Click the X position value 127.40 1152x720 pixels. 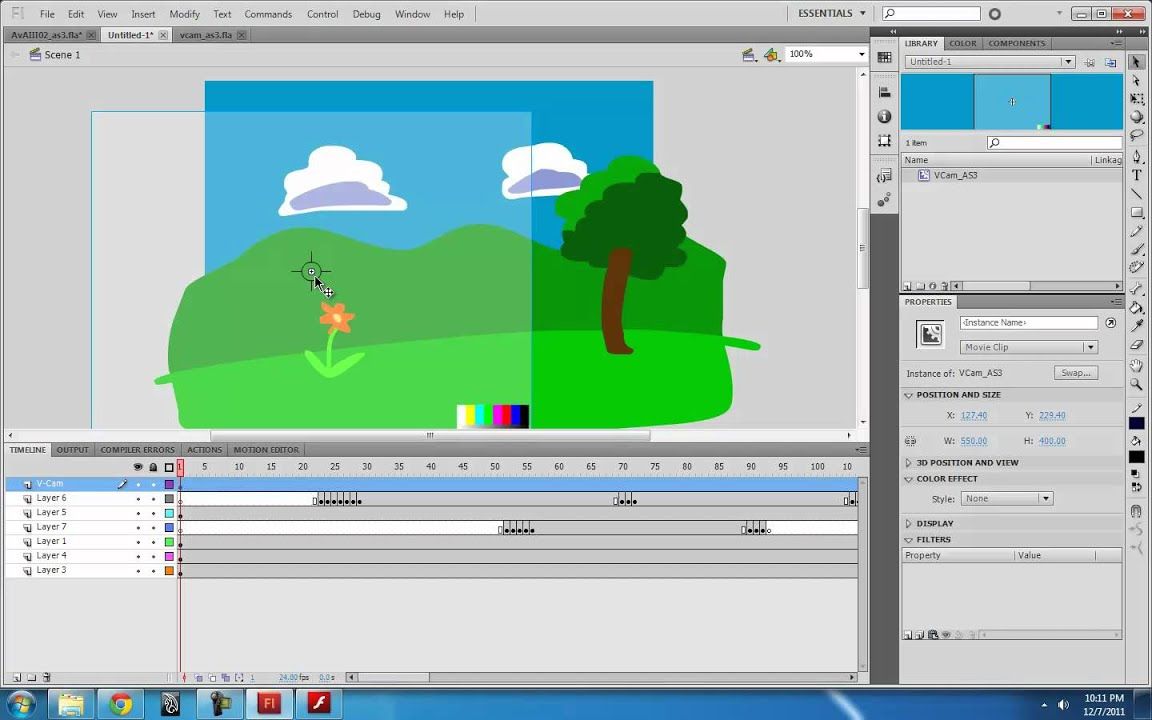pyautogui.click(x=973, y=415)
